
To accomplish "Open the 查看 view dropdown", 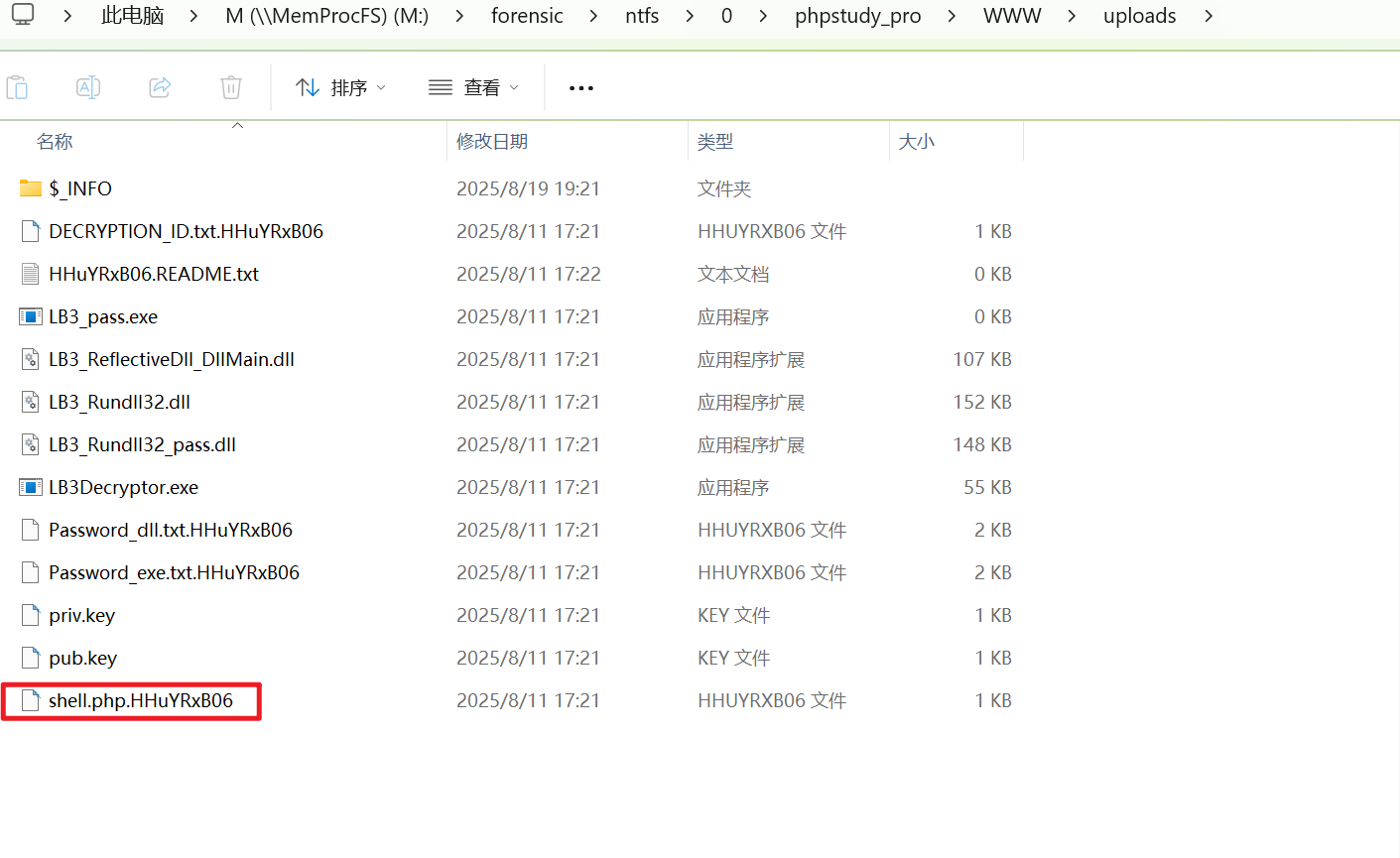I will [x=474, y=88].
